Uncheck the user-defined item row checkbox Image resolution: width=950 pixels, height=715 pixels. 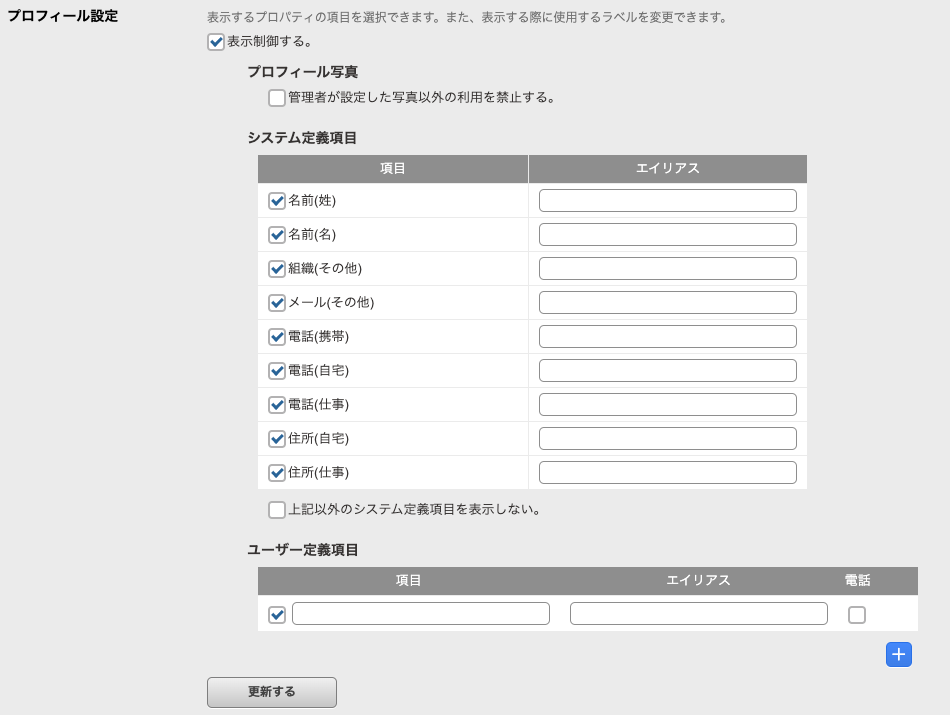[277, 615]
